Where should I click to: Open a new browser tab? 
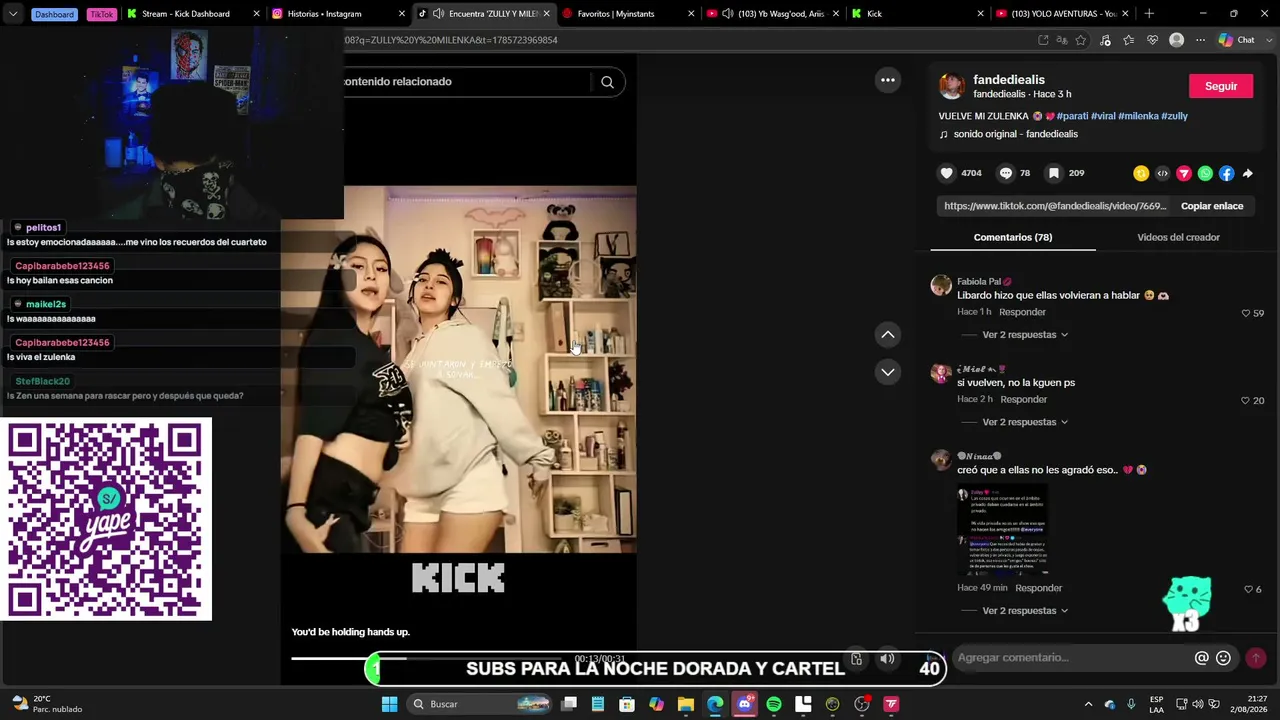1149,14
